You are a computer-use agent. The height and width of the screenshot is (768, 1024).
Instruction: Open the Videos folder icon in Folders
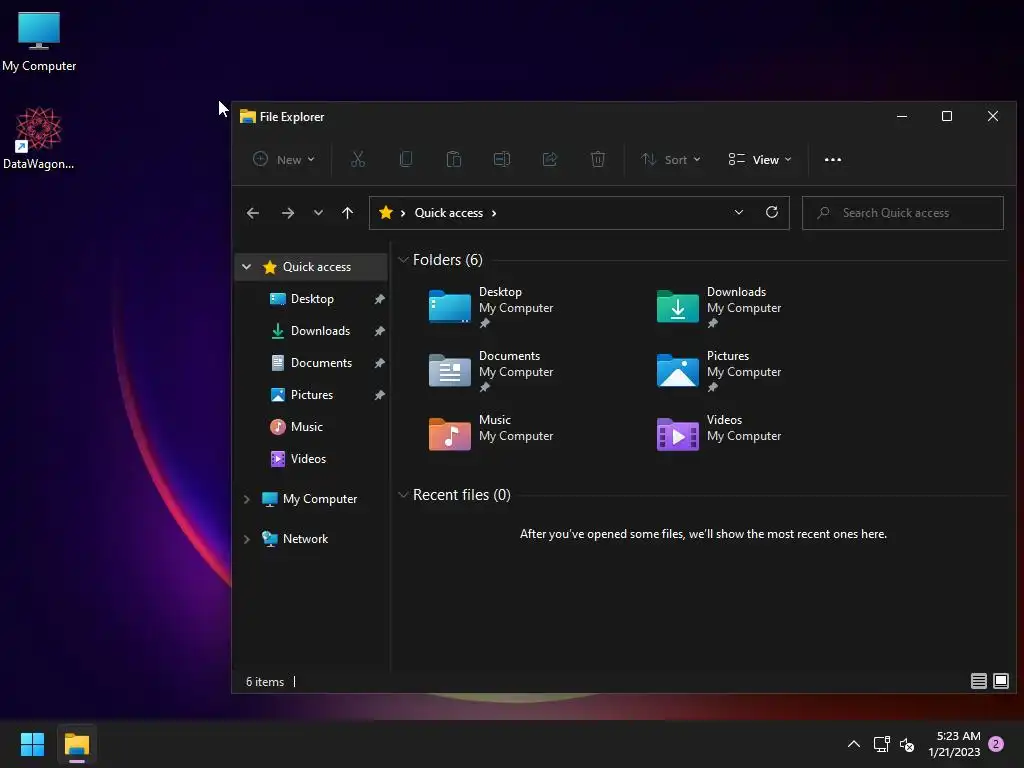(677, 434)
